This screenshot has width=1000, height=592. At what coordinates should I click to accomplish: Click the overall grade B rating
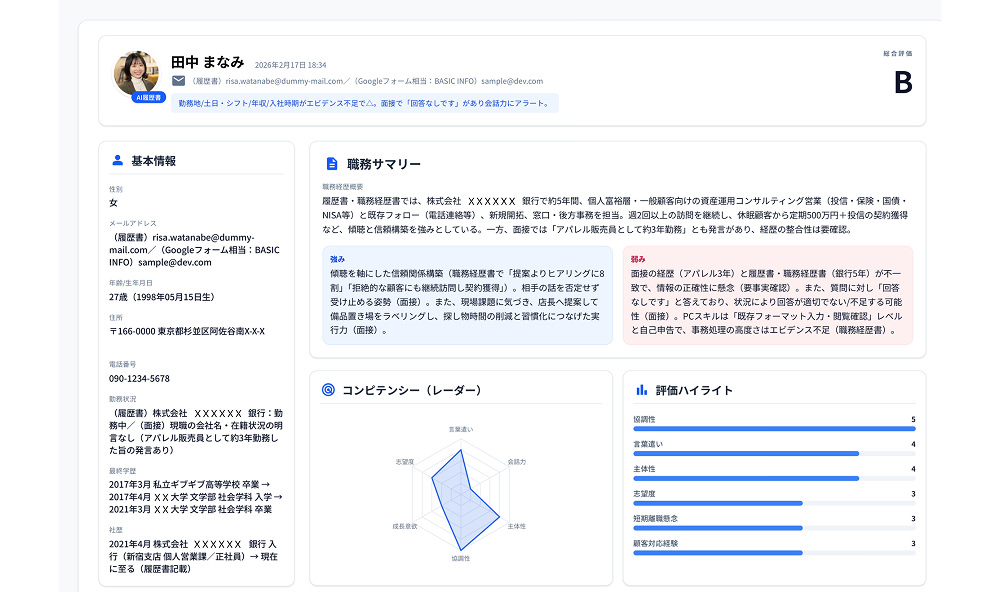coord(902,83)
